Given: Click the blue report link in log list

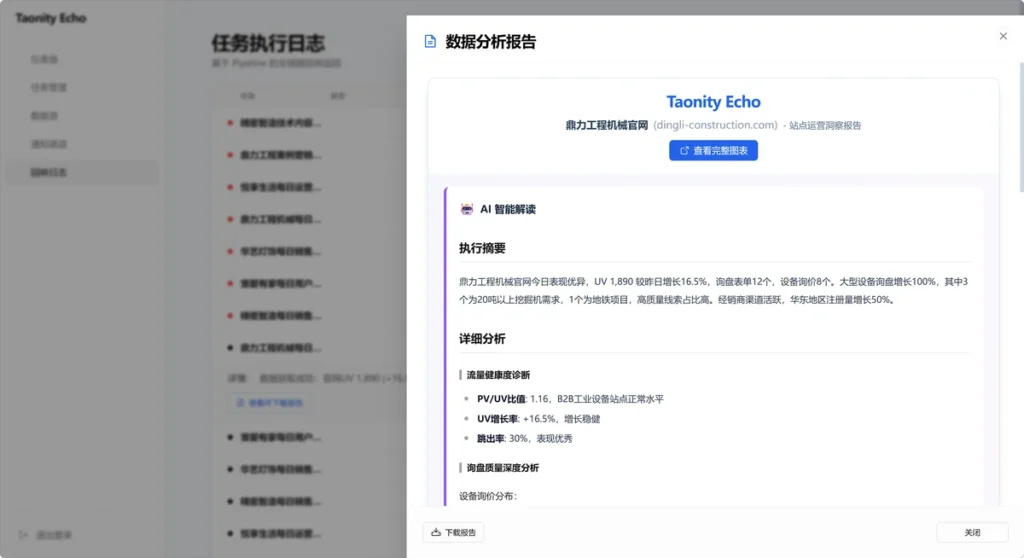Looking at the screenshot, I should point(270,403).
